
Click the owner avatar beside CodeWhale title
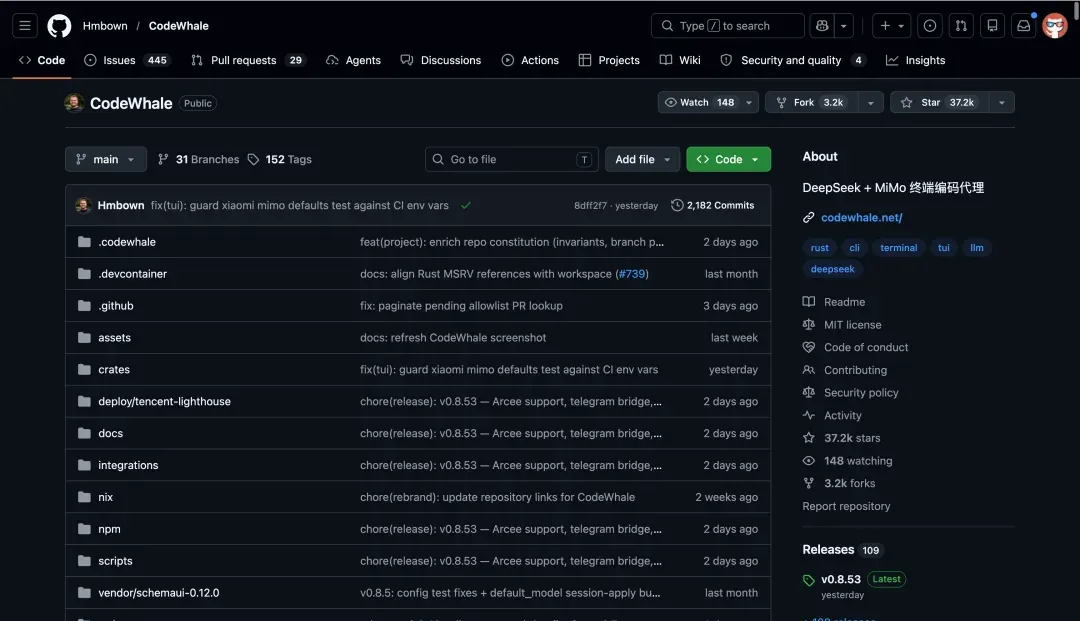click(74, 103)
